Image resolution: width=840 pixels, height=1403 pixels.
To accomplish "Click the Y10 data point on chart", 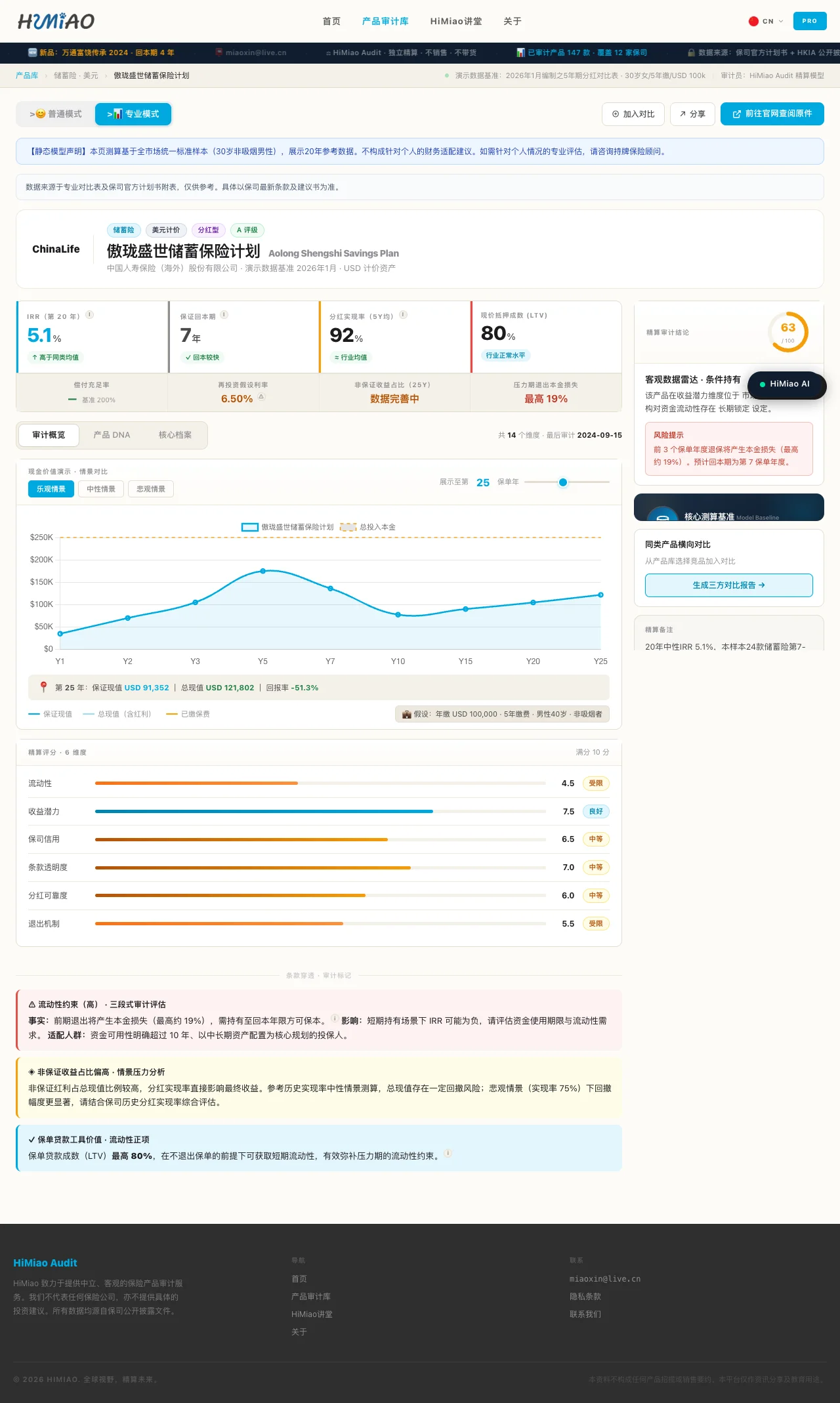I will (398, 615).
